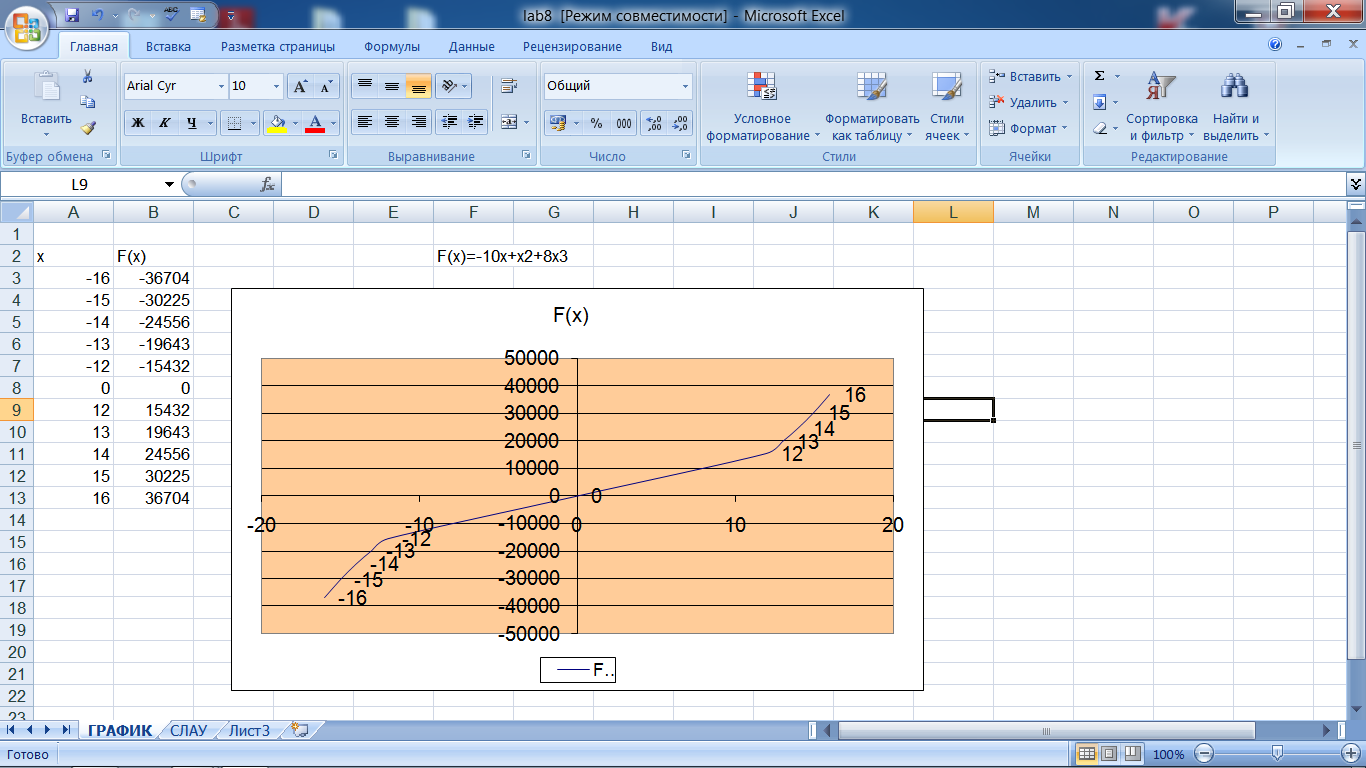Adjust the zoom slider handle

(x=1277, y=753)
